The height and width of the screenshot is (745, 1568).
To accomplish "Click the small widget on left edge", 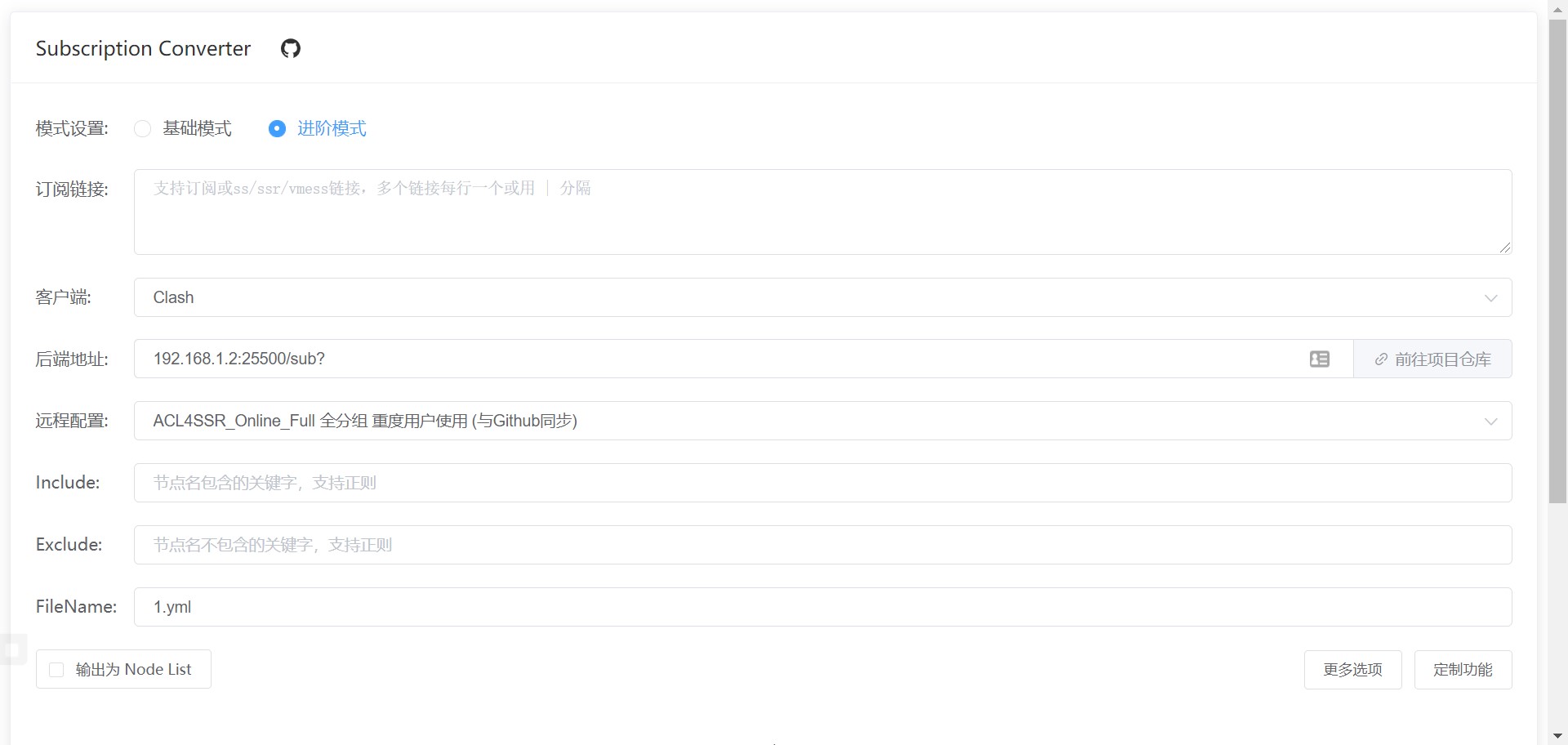I will click(x=13, y=650).
